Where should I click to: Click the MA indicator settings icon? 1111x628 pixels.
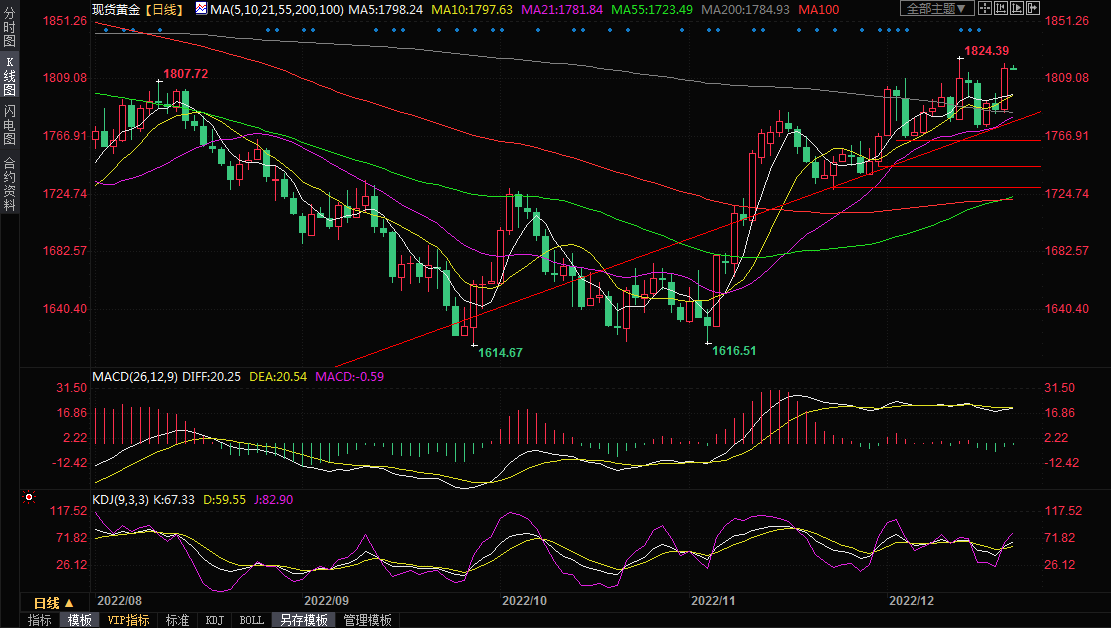point(201,9)
